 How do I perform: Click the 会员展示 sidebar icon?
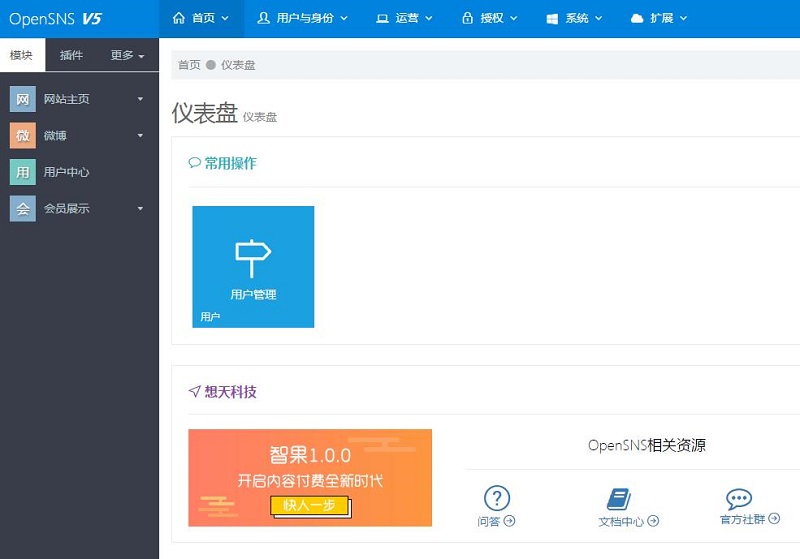click(x=22, y=208)
